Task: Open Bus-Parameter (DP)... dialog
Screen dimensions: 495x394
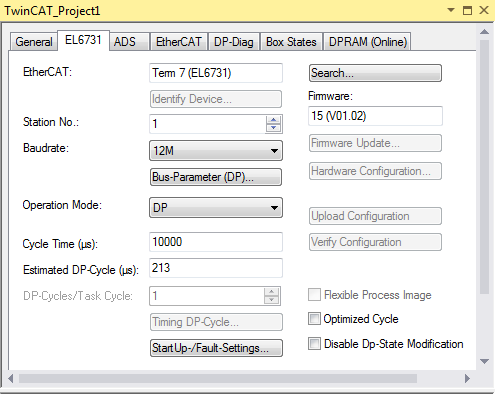Action: (x=216, y=177)
